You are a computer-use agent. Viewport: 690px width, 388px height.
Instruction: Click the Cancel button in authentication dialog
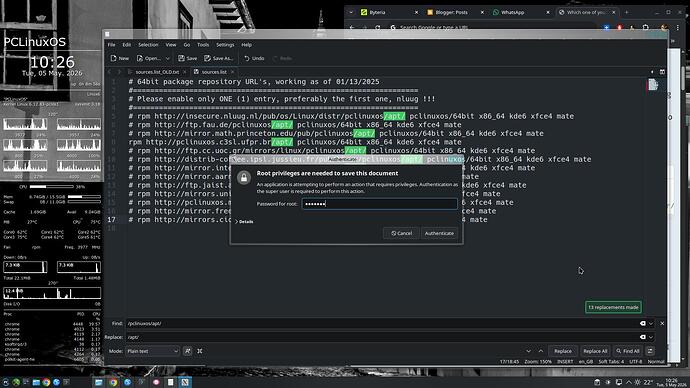(401, 233)
